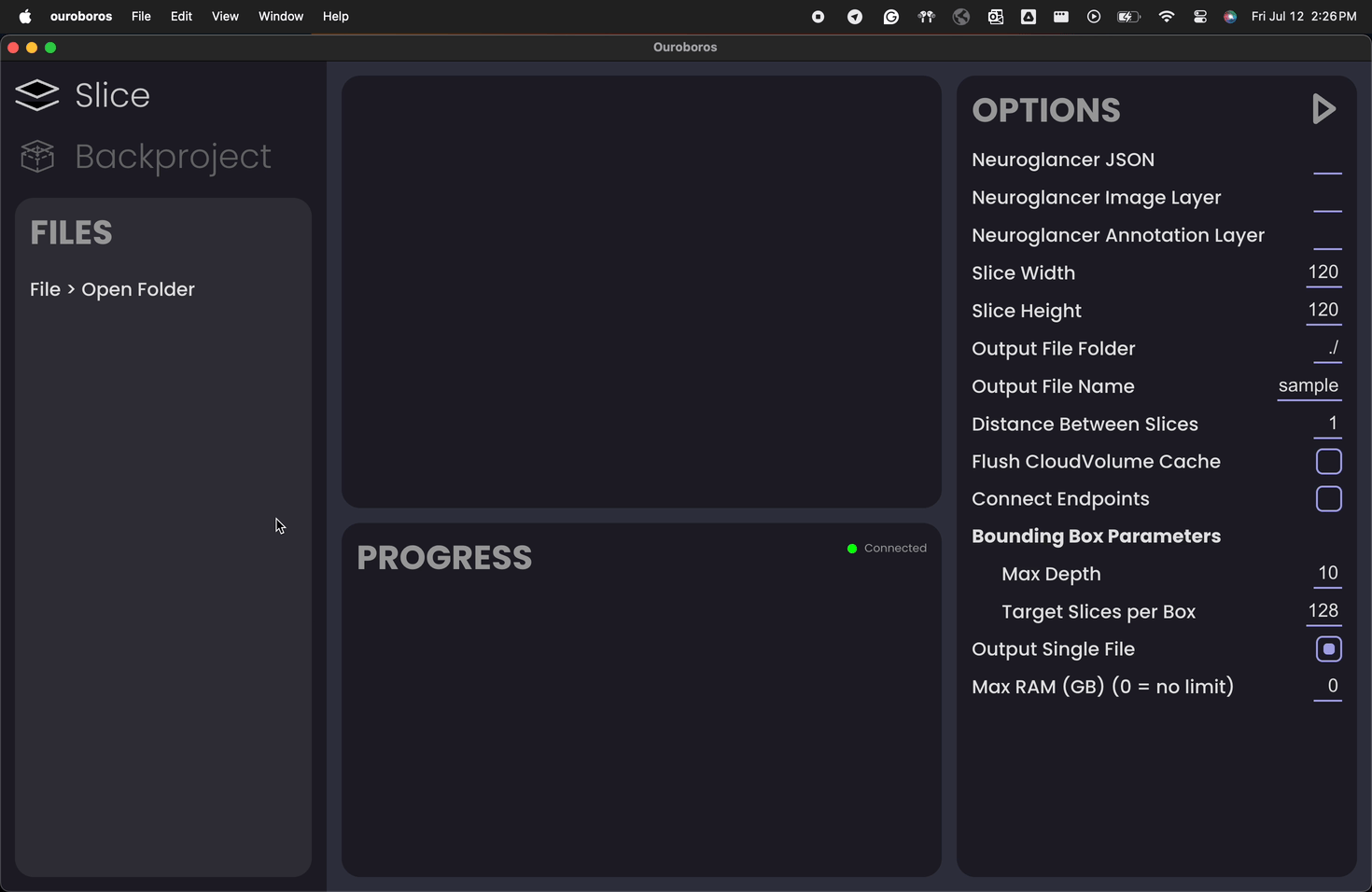This screenshot has height=892, width=1372.
Task: Open the View menu
Action: point(225,17)
